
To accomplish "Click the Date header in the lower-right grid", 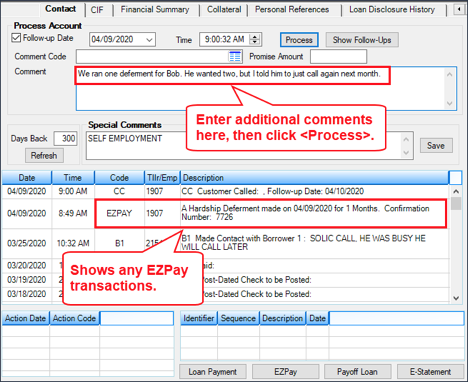I will click(x=317, y=318).
